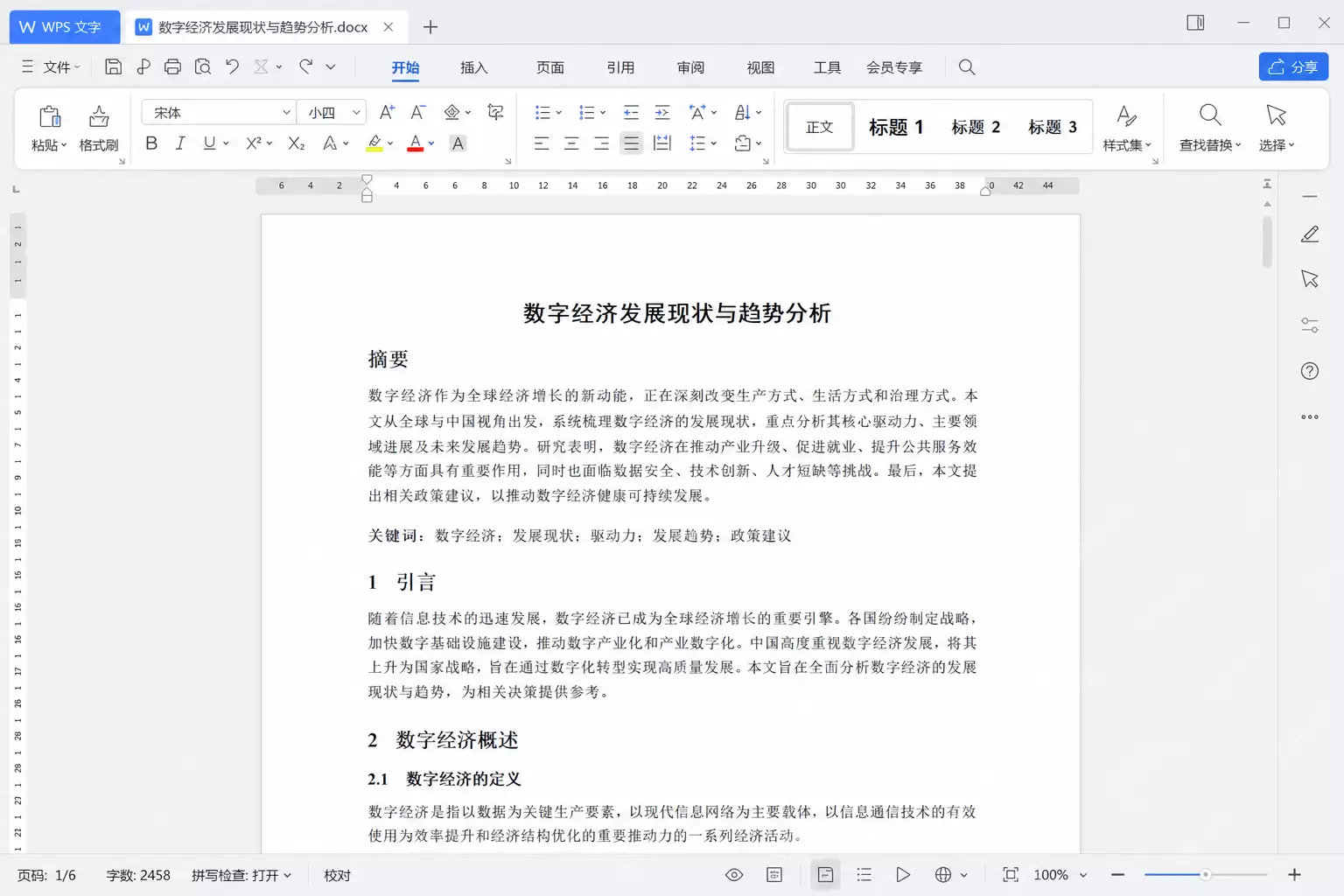The height and width of the screenshot is (896, 1344).
Task: Decrease font size with the A- icon
Action: coord(417,112)
